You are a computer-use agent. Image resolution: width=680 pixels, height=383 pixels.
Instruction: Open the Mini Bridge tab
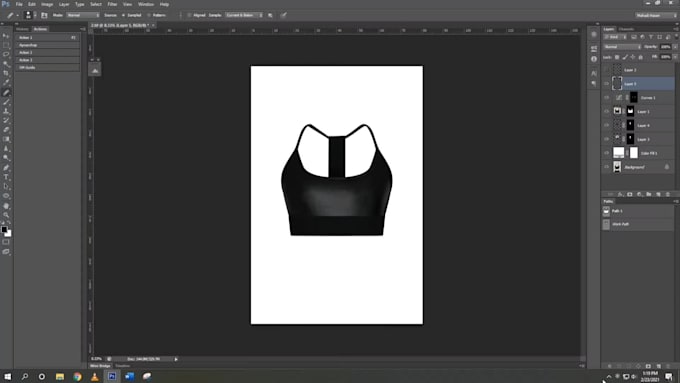coord(100,366)
